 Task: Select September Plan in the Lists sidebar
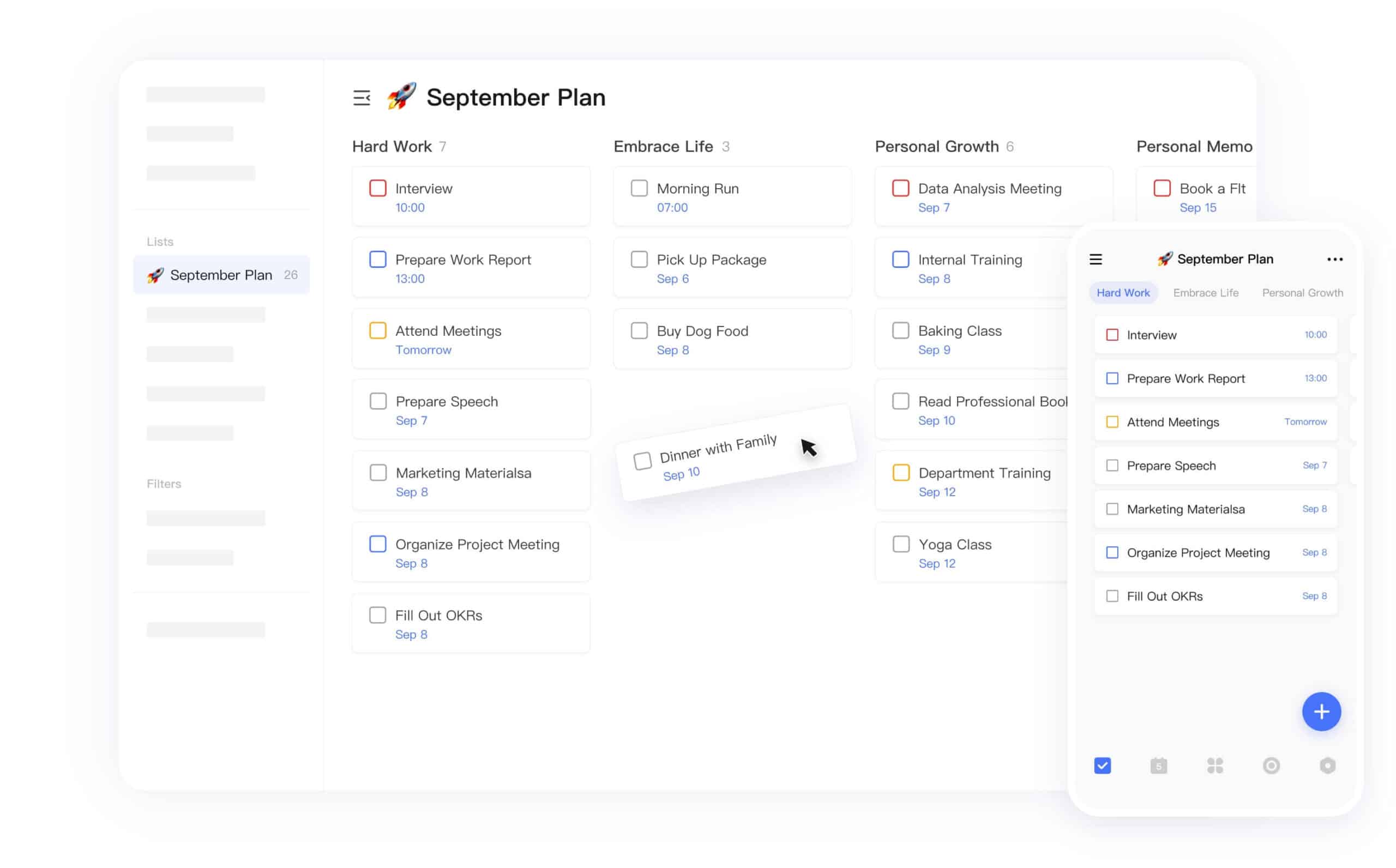[x=221, y=275]
